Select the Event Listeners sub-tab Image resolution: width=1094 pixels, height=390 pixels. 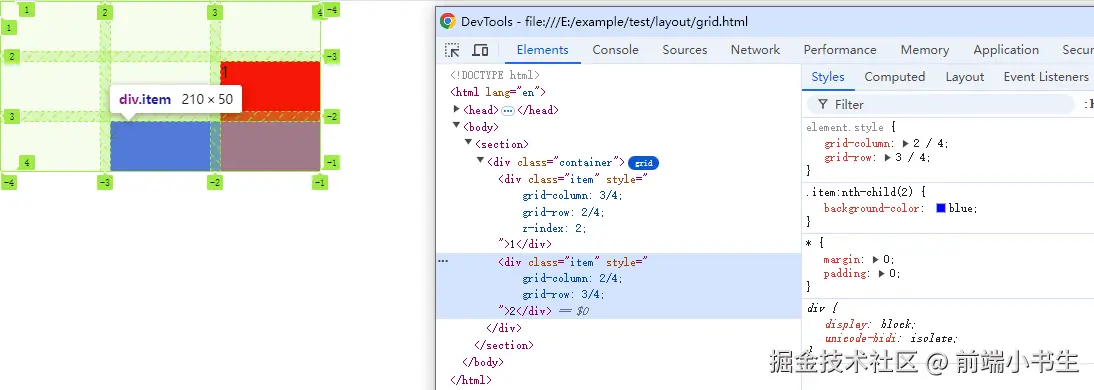click(x=1046, y=77)
